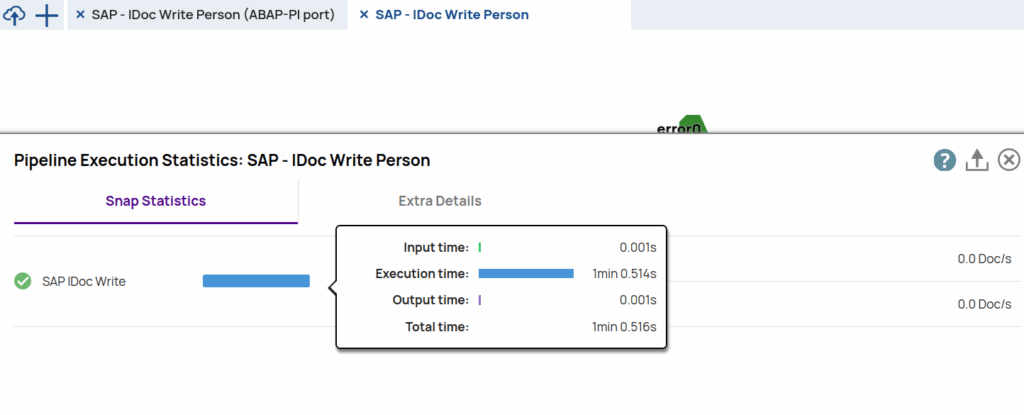Screen dimensions: 1024x415
Task: Click the SAP IDoc Write duration bar
Action: click(256, 281)
